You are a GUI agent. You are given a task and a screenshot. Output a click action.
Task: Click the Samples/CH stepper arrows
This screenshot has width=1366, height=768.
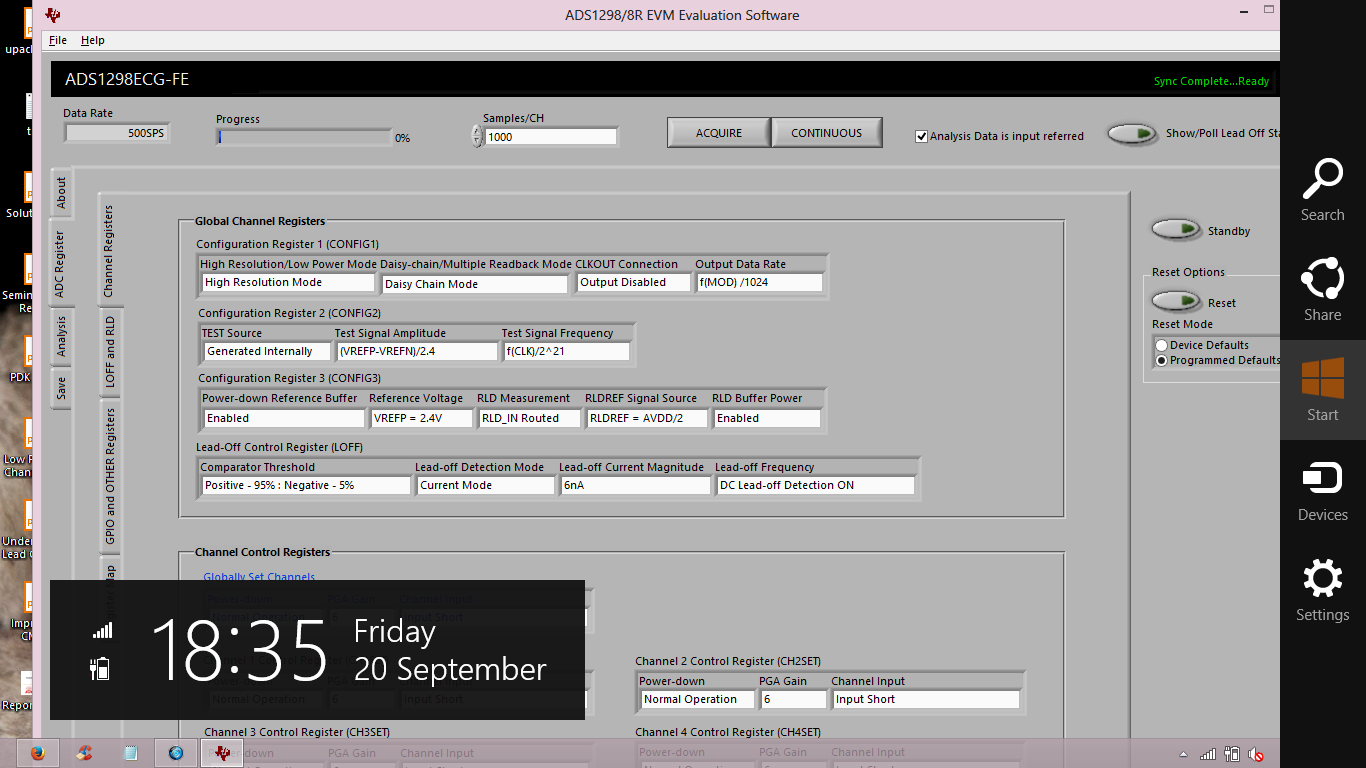click(477, 136)
